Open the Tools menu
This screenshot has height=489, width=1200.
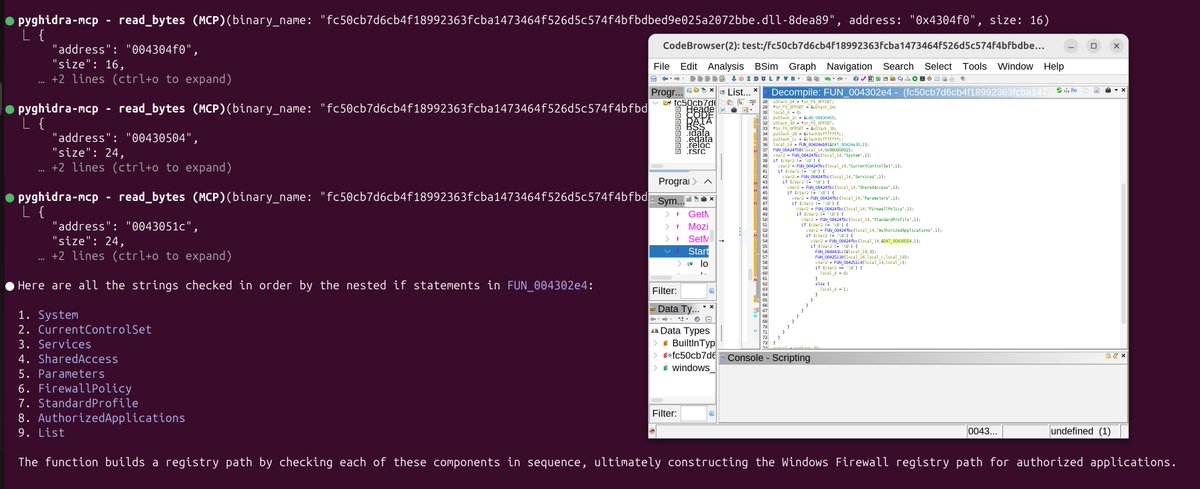tap(975, 66)
